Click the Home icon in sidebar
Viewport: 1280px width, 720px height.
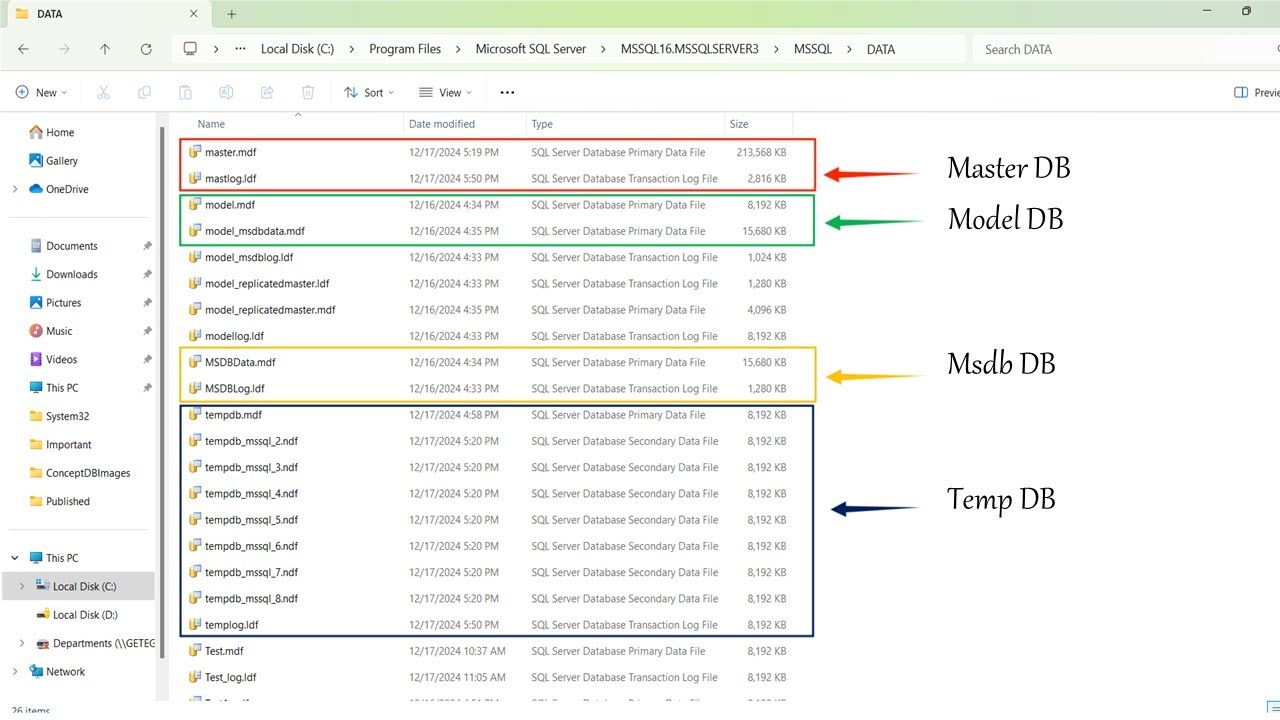tap(36, 132)
